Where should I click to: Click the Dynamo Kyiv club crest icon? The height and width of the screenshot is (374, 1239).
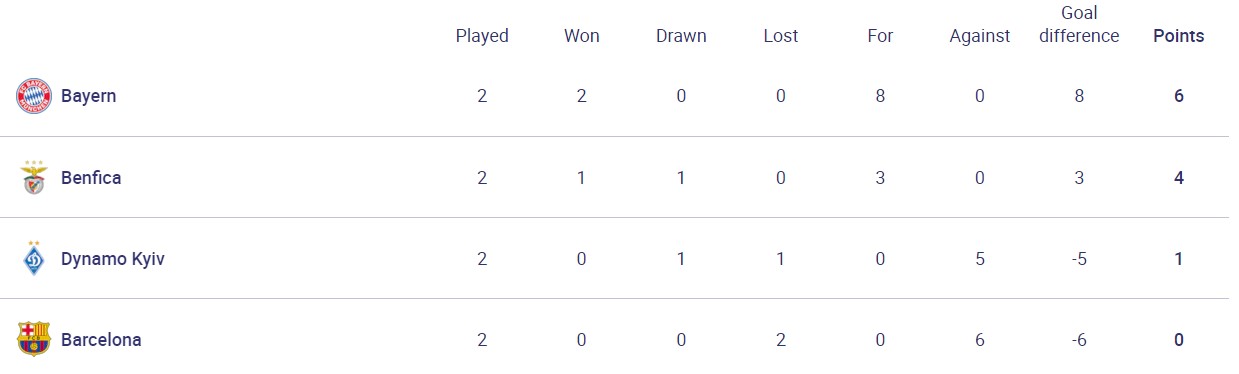[34, 259]
